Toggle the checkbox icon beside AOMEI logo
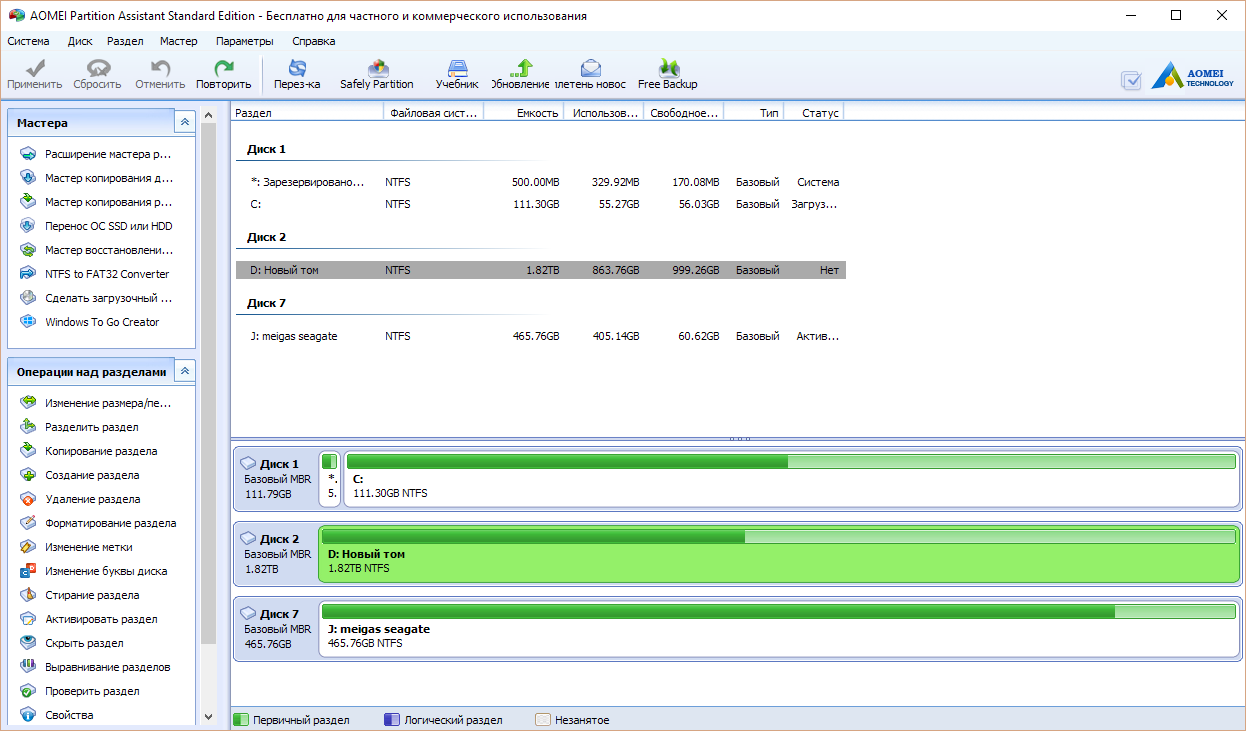This screenshot has width=1246, height=731. (x=1131, y=81)
